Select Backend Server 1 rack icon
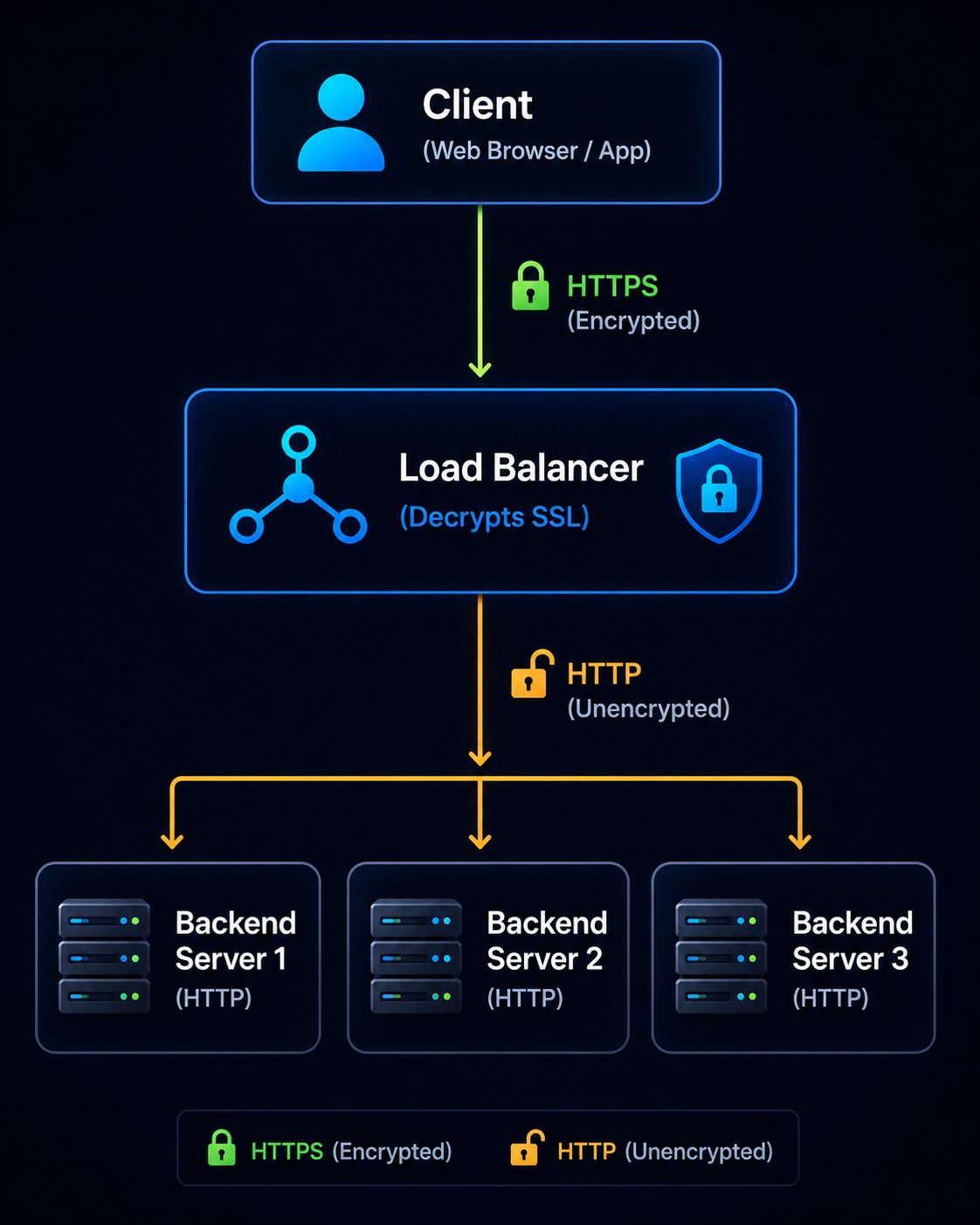This screenshot has height=1225, width=980. pos(104,956)
